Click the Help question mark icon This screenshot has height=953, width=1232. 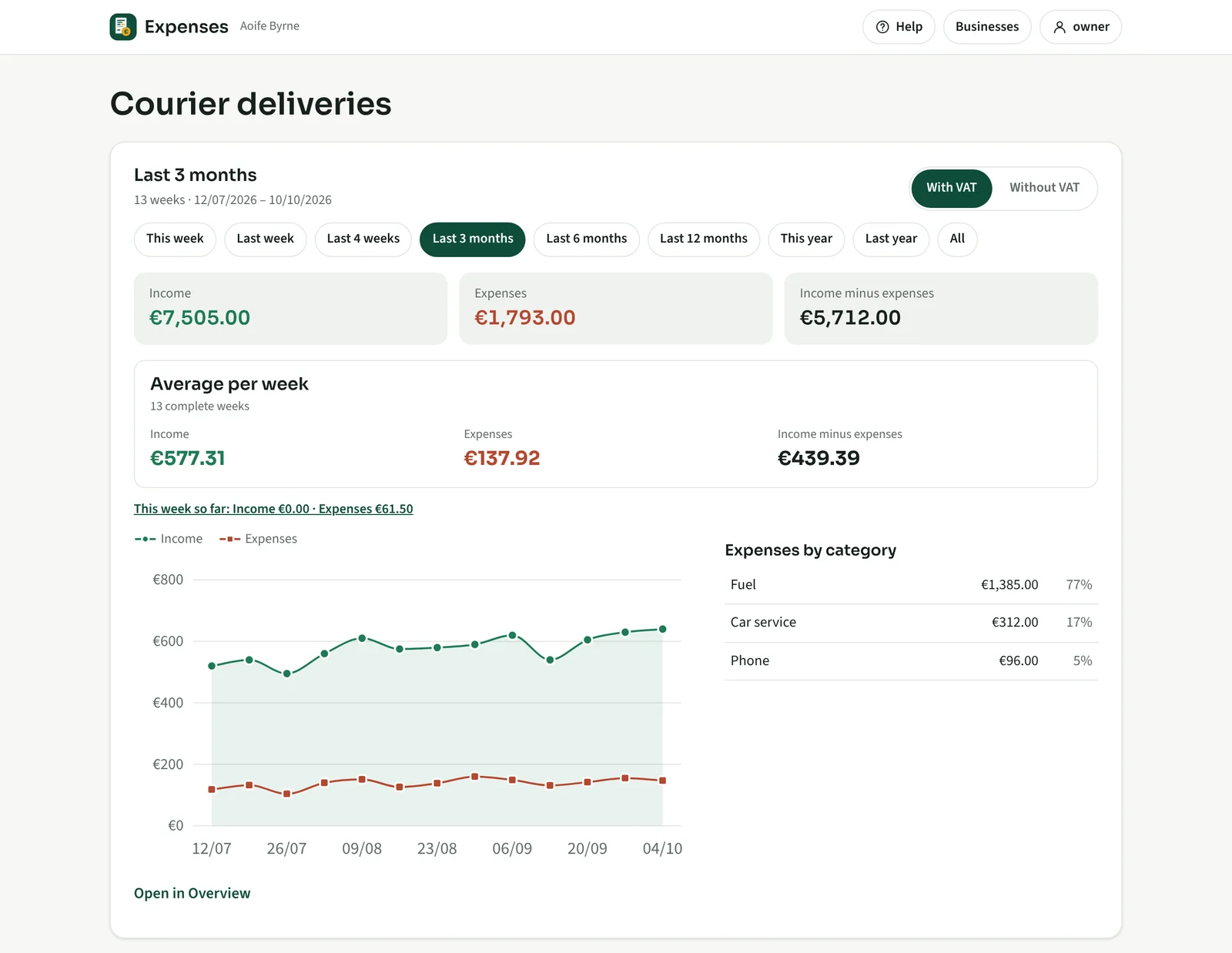pos(882,27)
